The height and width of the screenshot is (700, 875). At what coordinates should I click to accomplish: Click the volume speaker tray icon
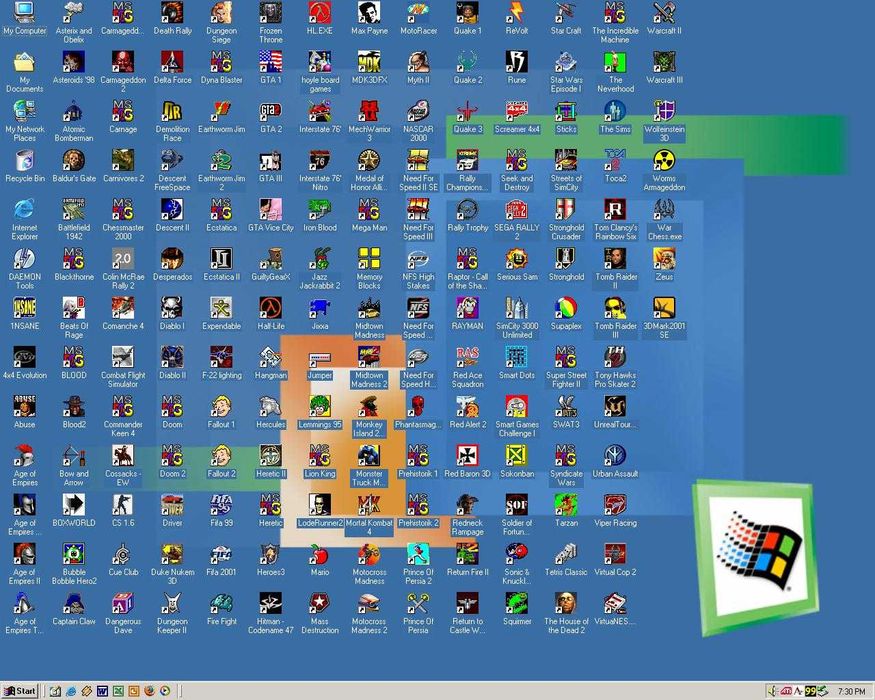pos(773,691)
